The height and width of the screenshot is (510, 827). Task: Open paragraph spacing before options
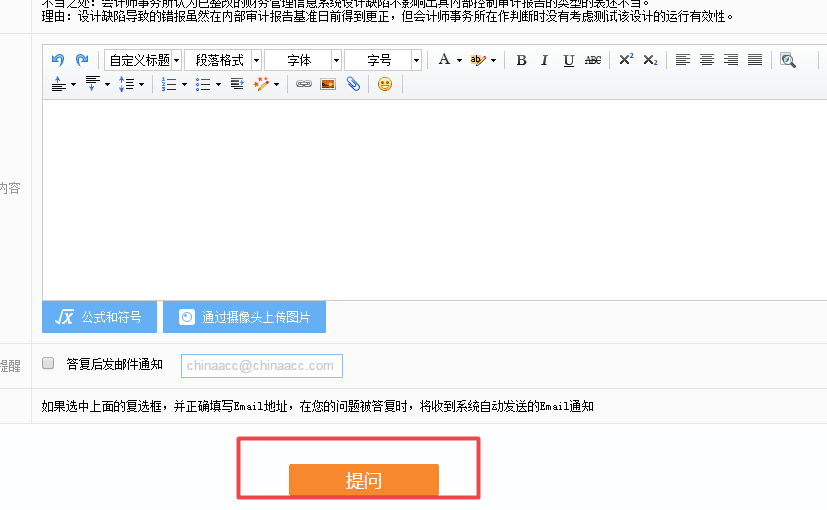[x=63, y=84]
